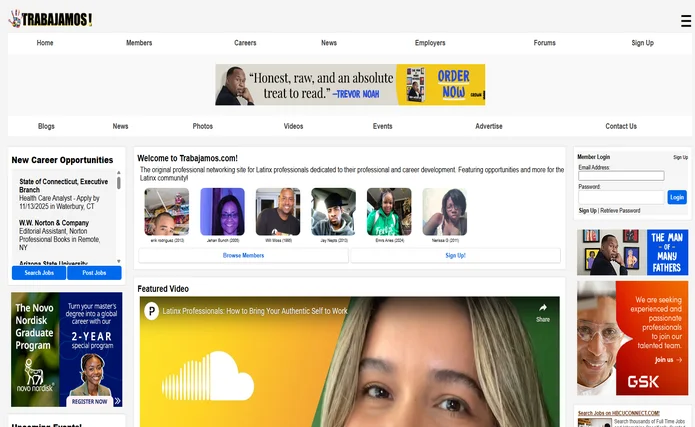Click the Sign Up! button below members
This screenshot has width=695, height=427.
[x=455, y=255]
